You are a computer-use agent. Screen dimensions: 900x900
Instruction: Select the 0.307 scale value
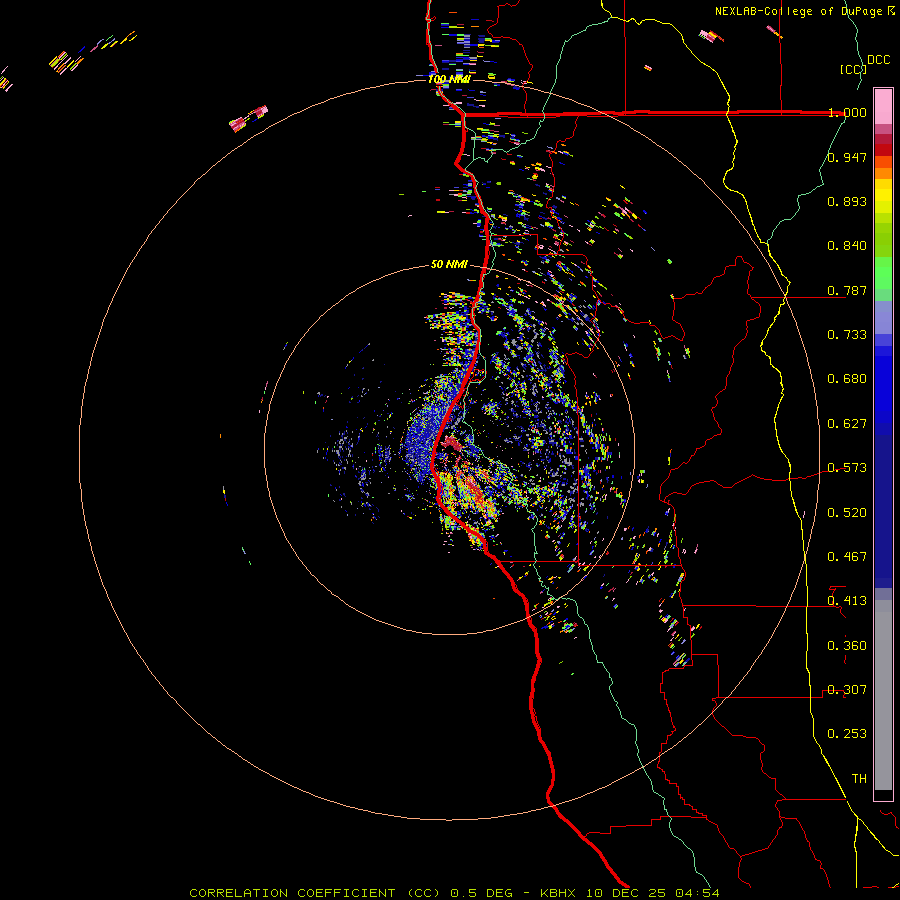click(x=847, y=690)
